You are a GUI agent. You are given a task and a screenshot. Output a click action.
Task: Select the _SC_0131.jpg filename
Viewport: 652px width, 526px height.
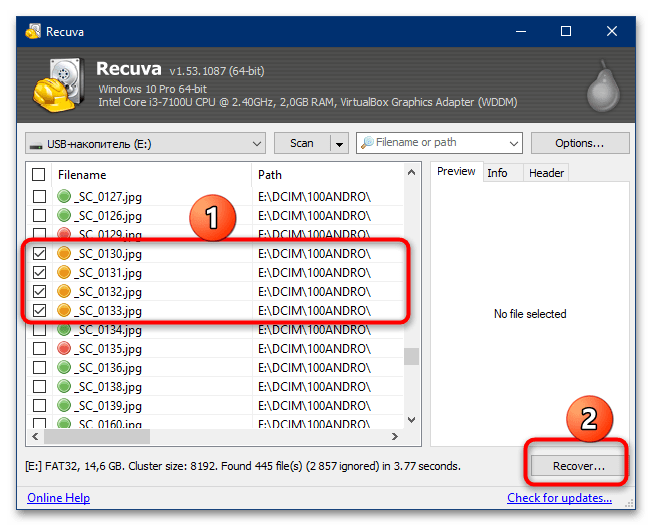[x=108, y=273]
